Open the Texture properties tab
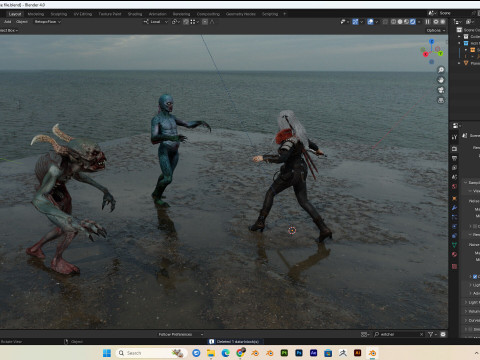 (x=454, y=266)
